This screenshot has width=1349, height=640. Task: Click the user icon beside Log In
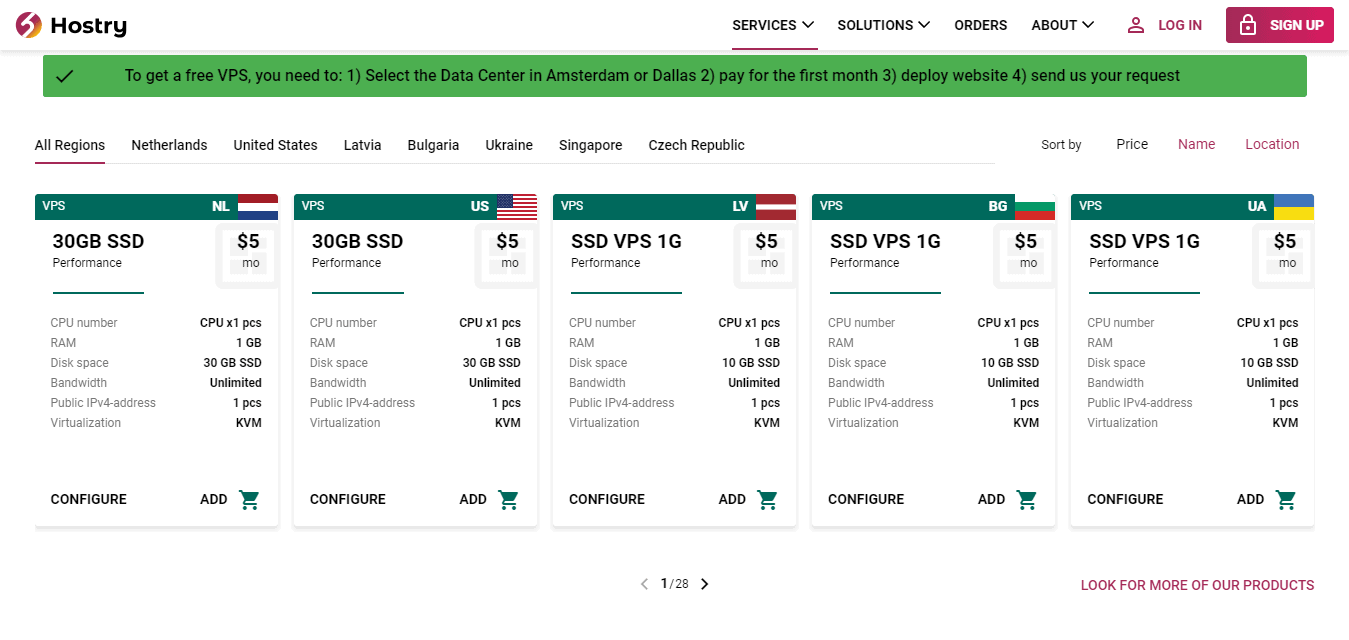[x=1136, y=25]
